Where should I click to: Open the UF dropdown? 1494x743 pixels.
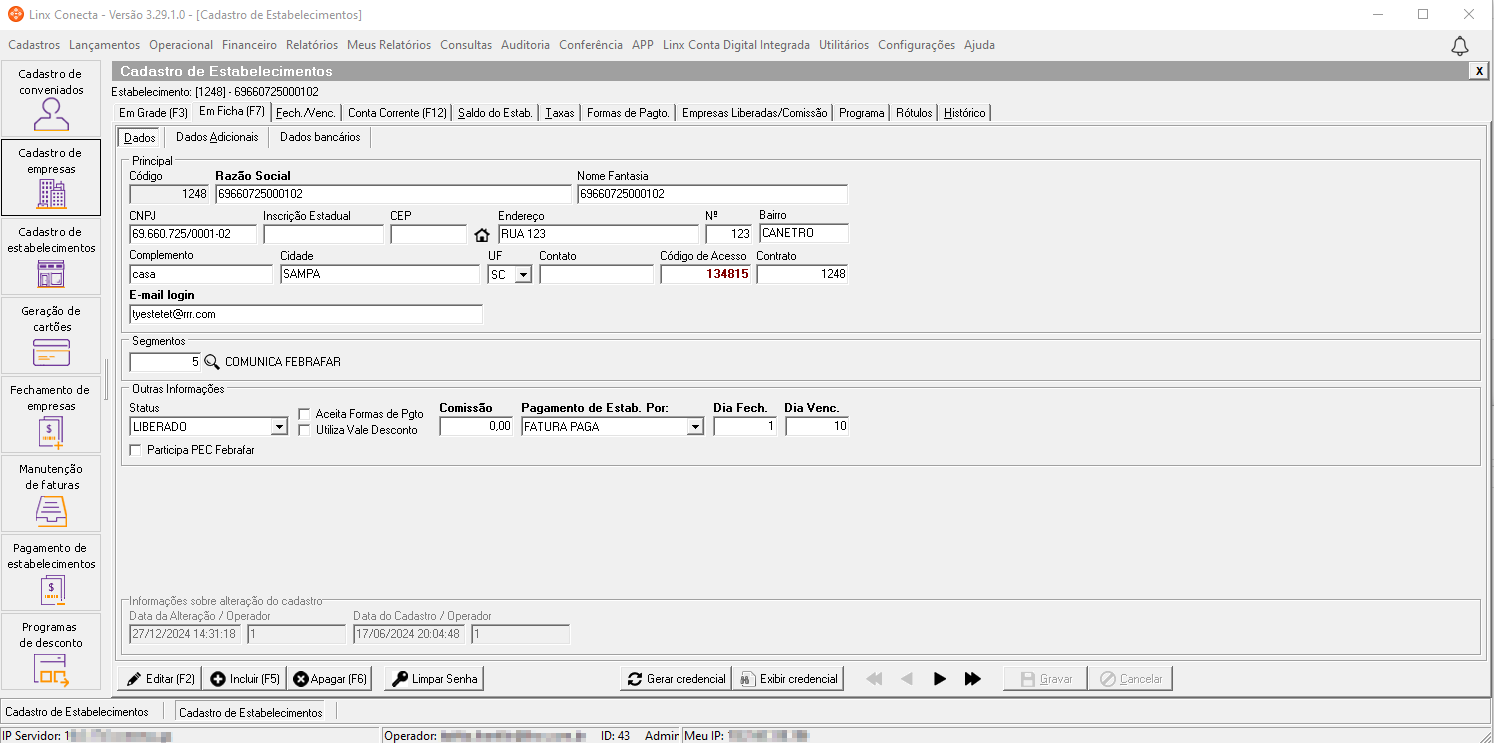pyautogui.click(x=522, y=274)
